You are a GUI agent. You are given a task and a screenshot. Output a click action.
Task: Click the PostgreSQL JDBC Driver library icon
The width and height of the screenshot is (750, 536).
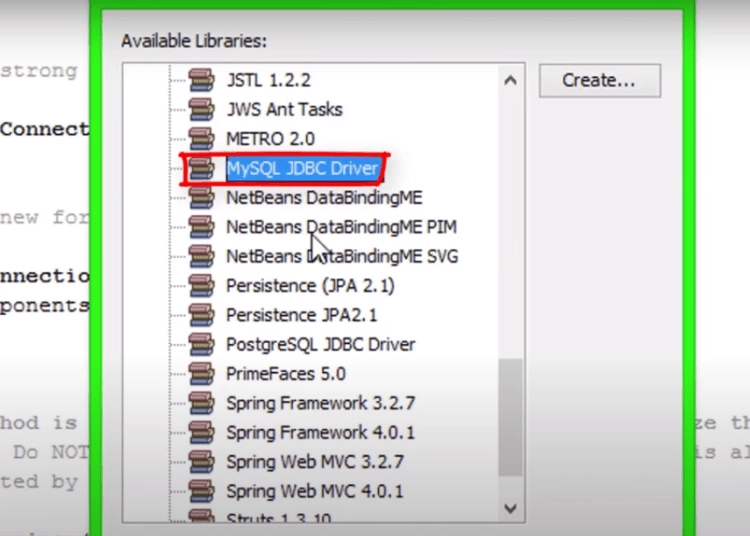201,344
